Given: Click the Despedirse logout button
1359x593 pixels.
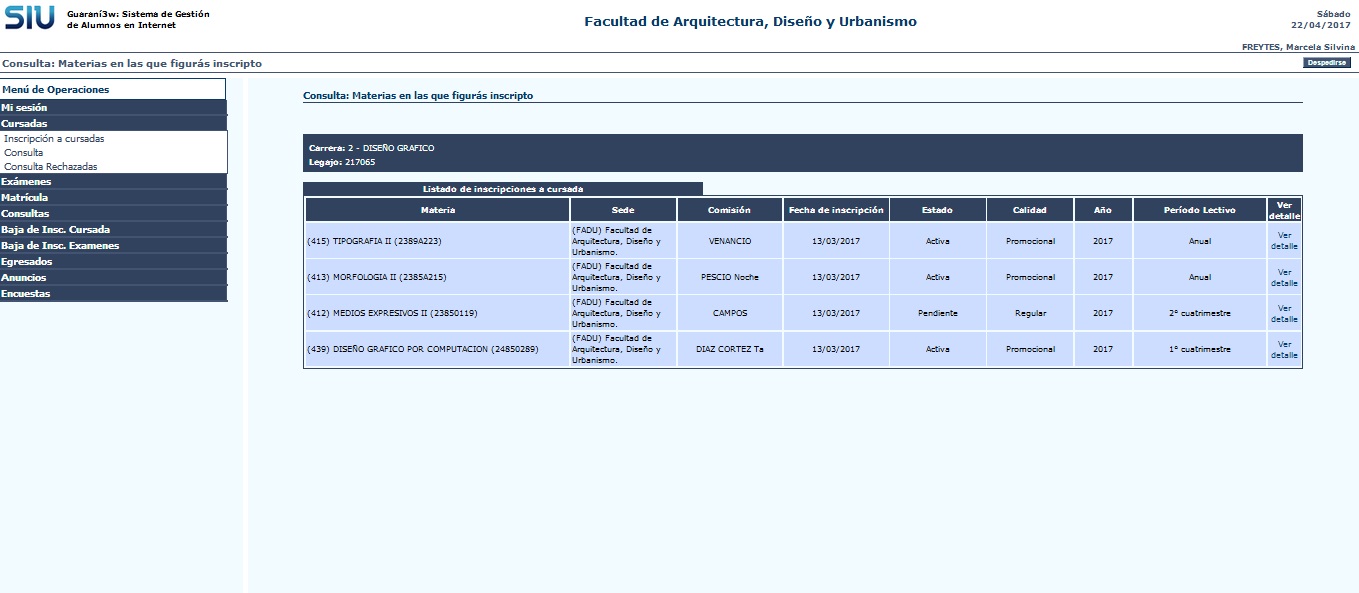Looking at the screenshot, I should pos(1326,63).
